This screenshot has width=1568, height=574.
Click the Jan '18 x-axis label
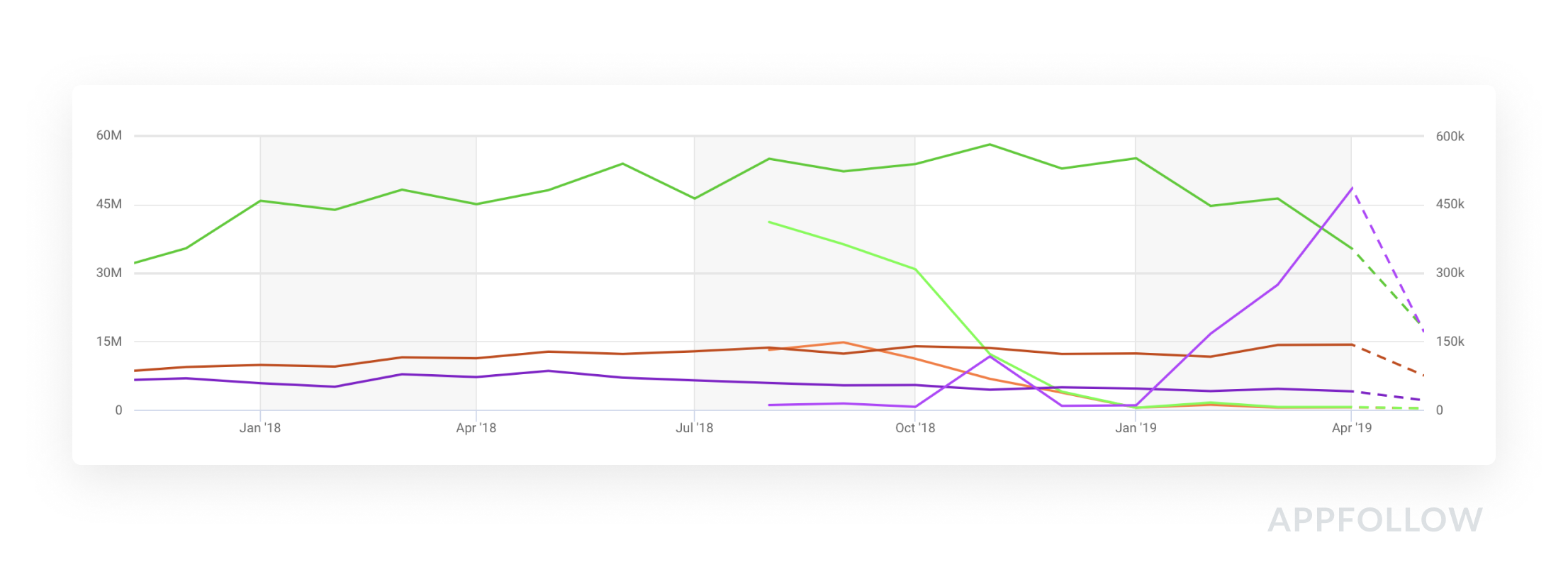[x=260, y=428]
